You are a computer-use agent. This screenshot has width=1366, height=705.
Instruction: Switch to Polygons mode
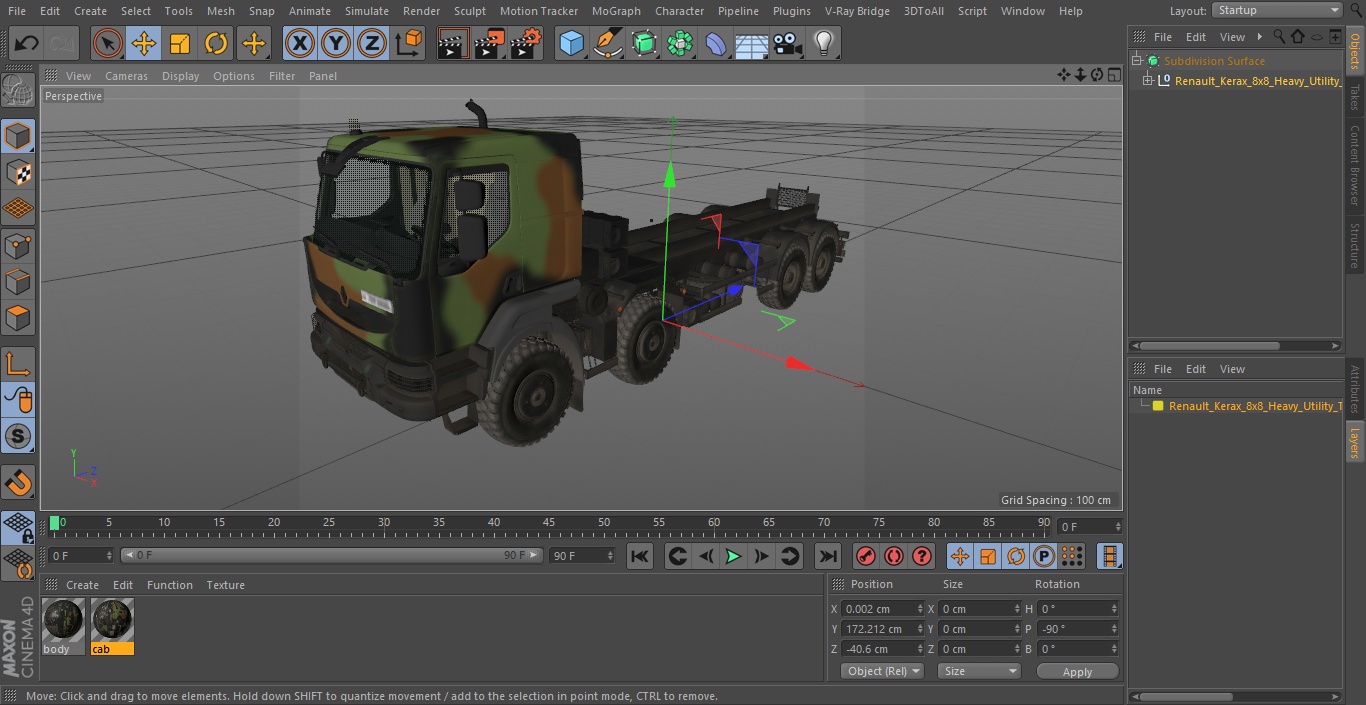pyautogui.click(x=18, y=318)
